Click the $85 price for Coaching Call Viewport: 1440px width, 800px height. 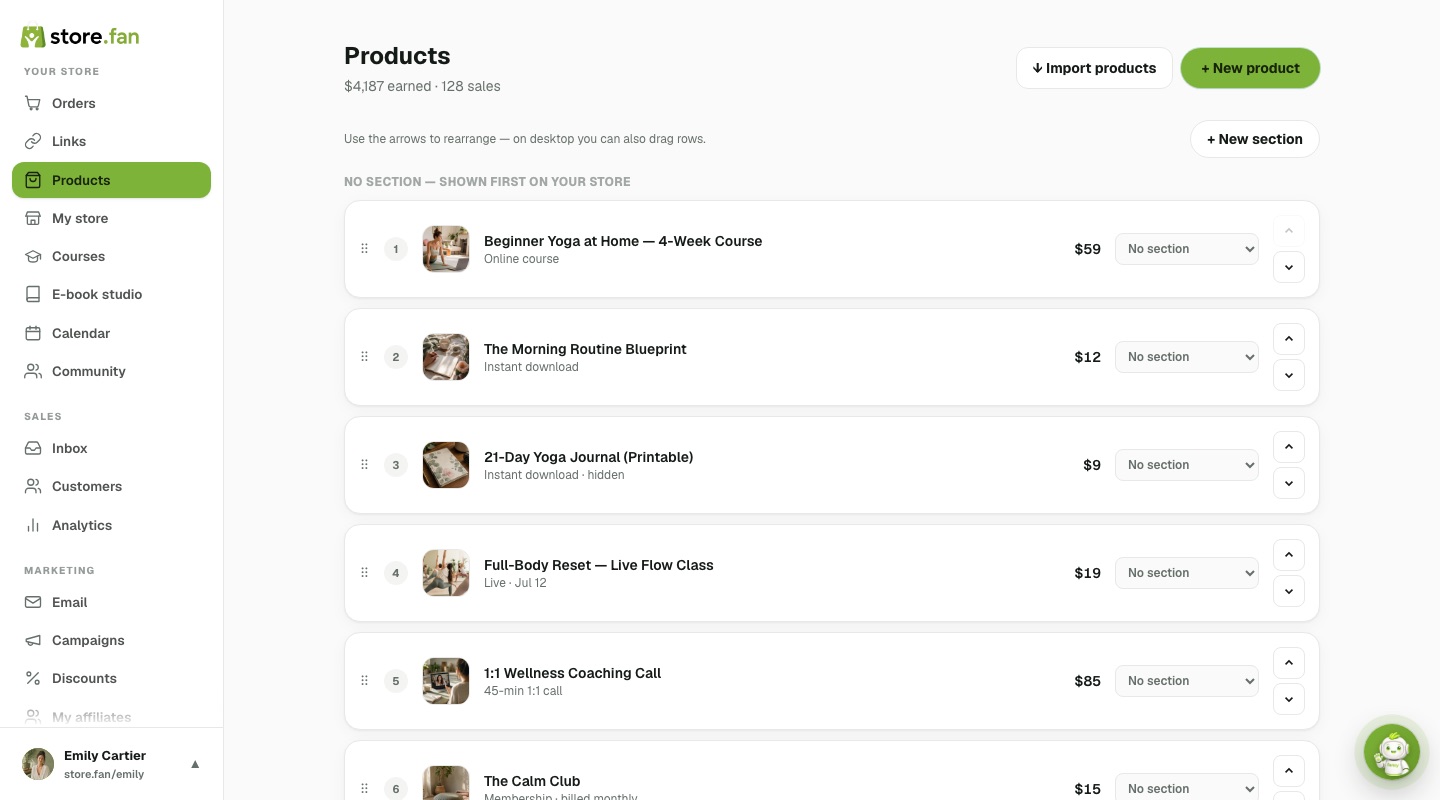[x=1087, y=681]
